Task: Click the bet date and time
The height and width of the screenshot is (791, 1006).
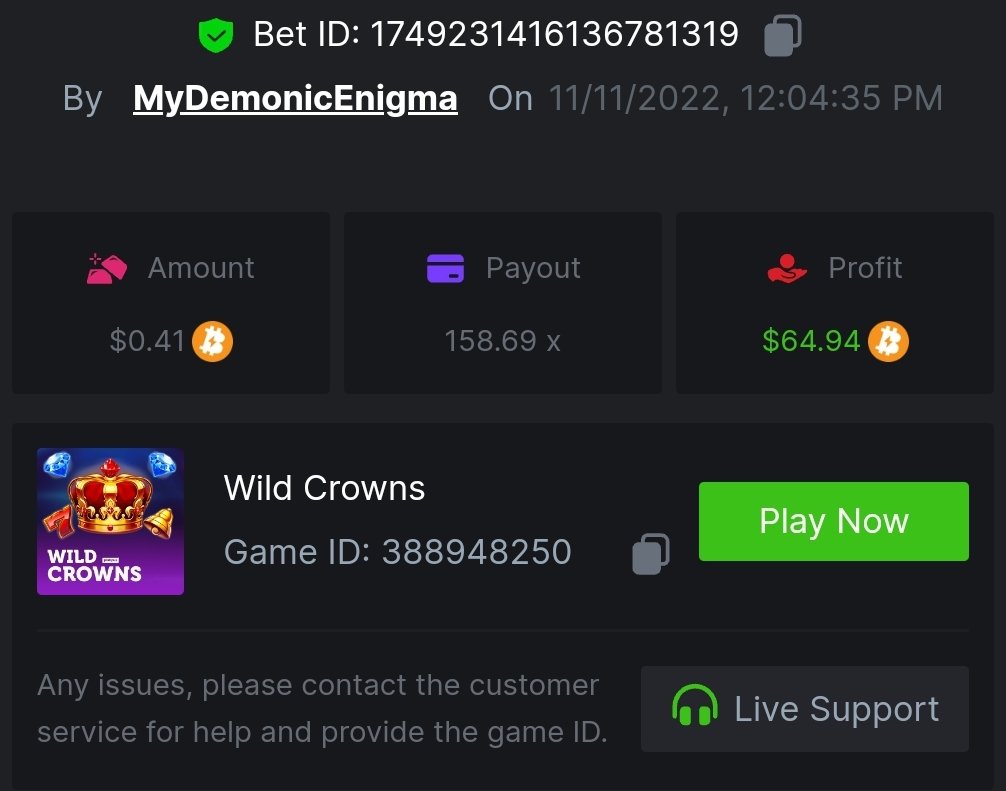Action: [x=745, y=98]
